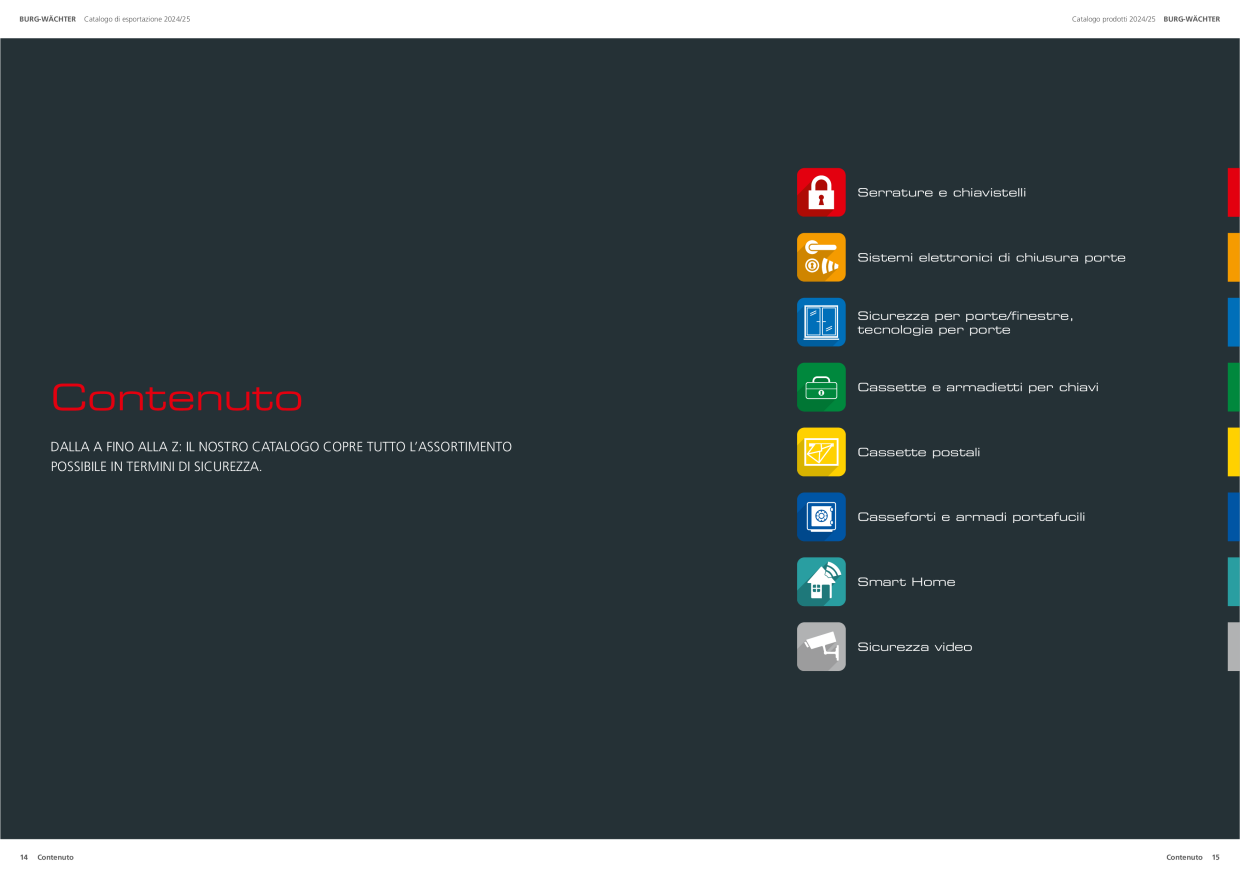Click the yellow mailbox envelope icon
The image size is (1240, 876).
[821, 452]
